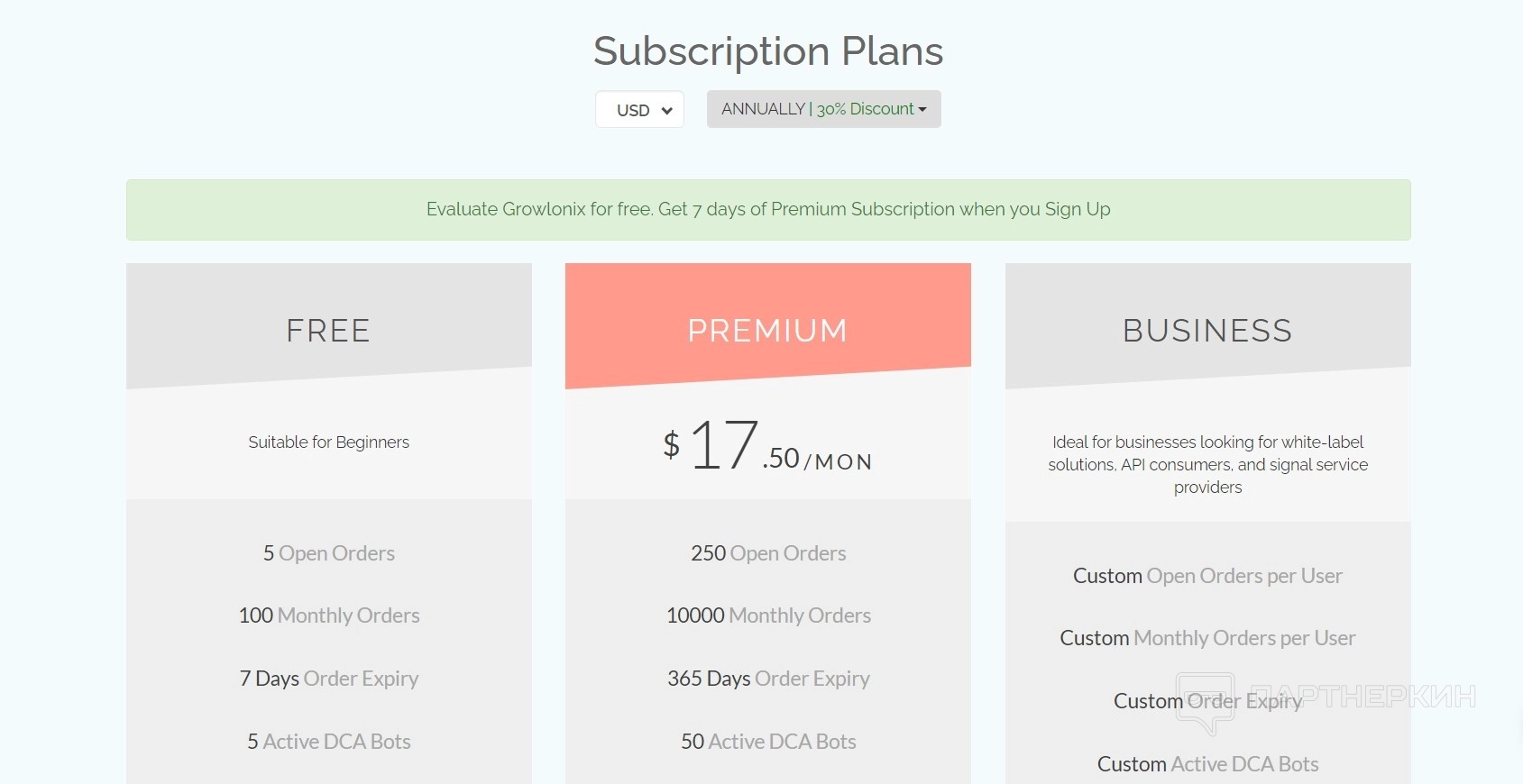
Task: Click "250 Open Orders" in Premium plan
Action: (768, 553)
